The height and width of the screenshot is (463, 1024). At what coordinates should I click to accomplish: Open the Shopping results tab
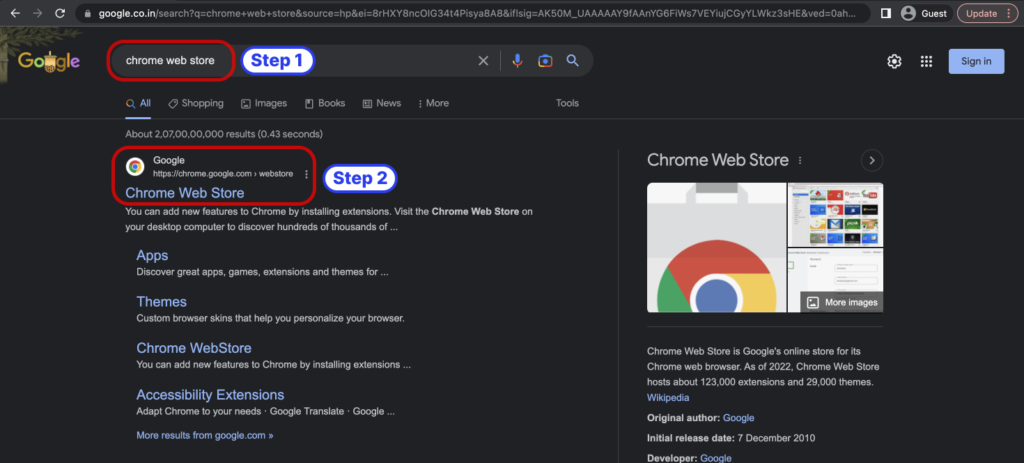[196, 103]
